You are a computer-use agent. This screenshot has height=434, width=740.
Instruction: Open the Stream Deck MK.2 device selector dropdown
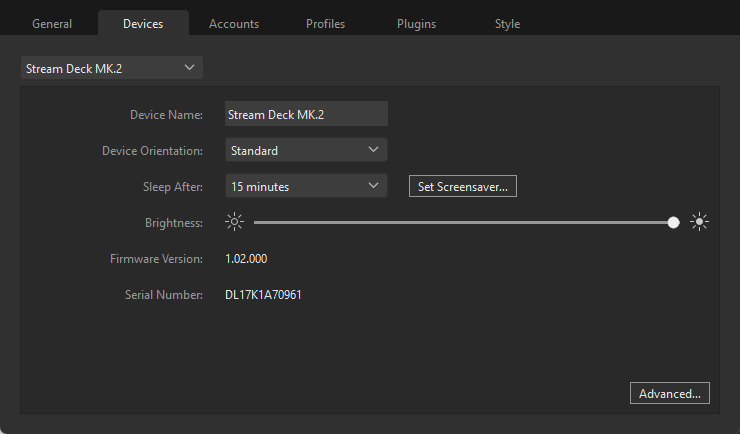(112, 68)
